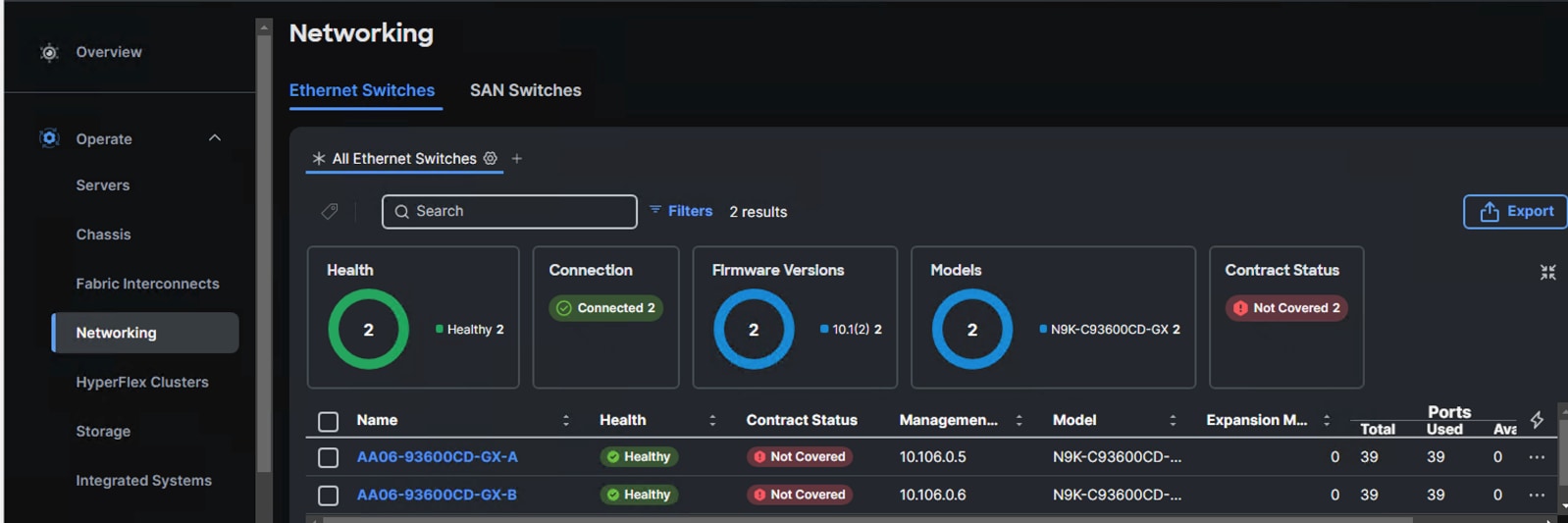The image size is (1568, 523).
Task: Click the tag icon beside search
Action: pyautogui.click(x=330, y=211)
